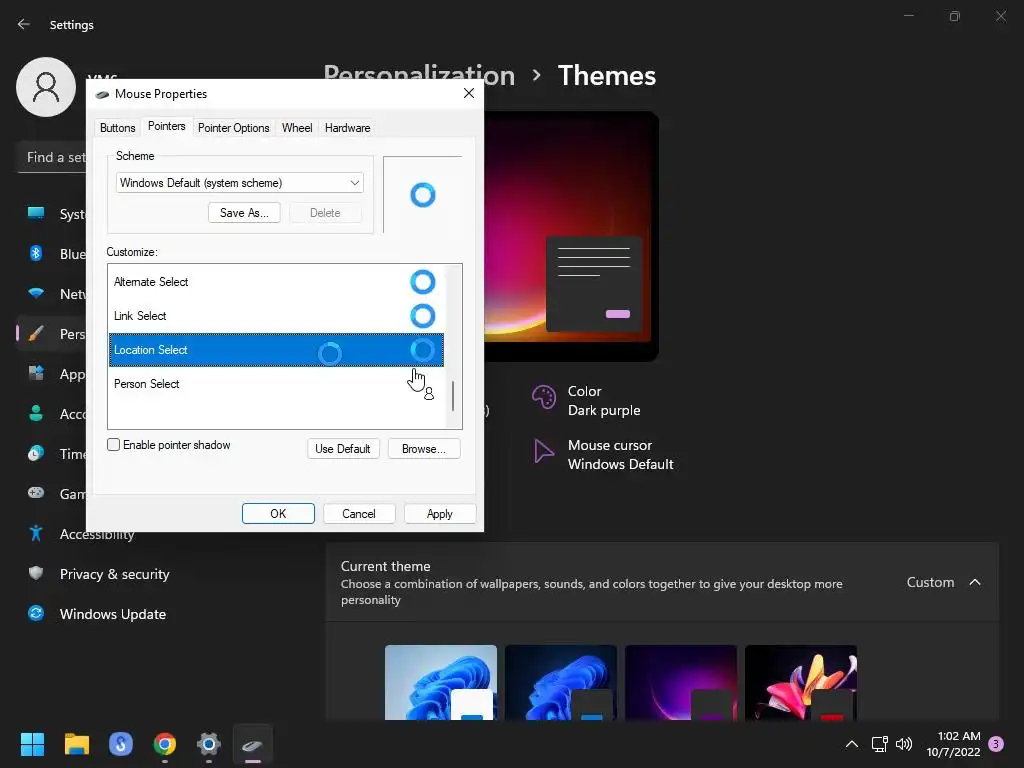Cancel the Mouse Properties dialog
This screenshot has height=768, width=1024.
click(359, 513)
